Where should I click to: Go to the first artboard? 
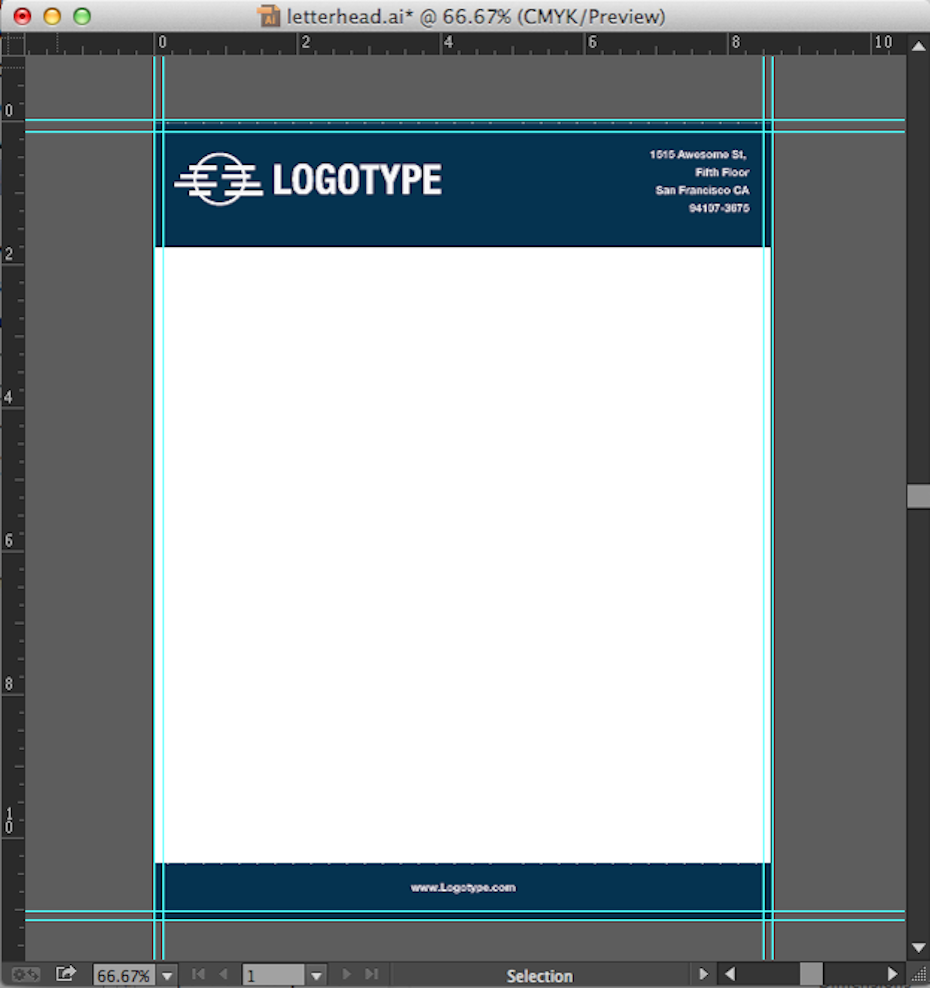[198, 975]
